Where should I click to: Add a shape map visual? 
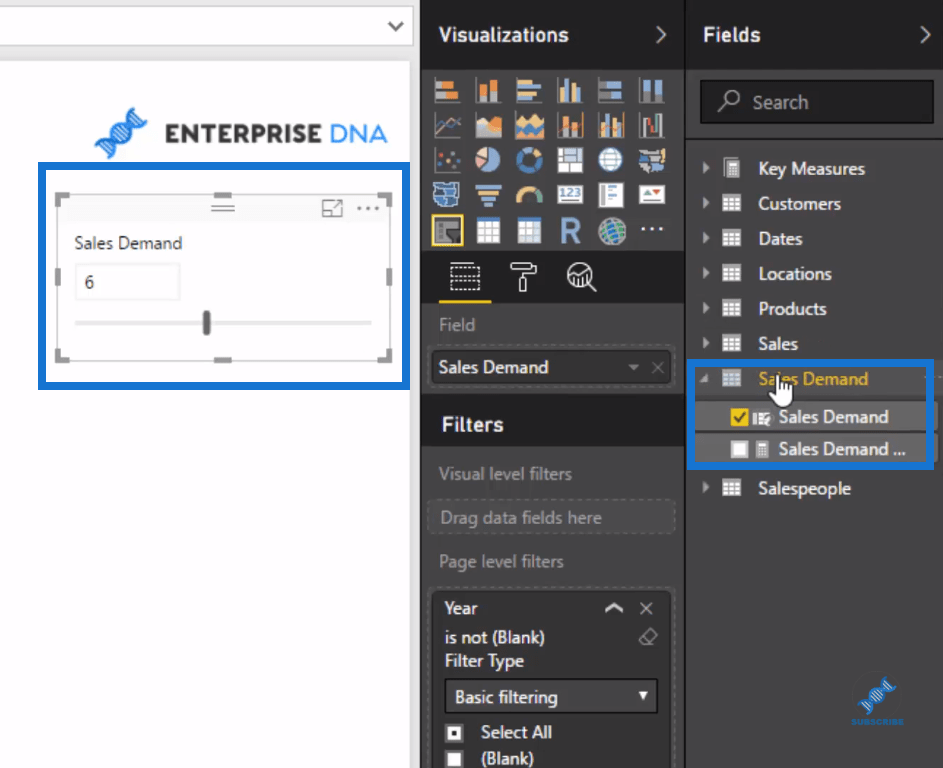tap(447, 195)
